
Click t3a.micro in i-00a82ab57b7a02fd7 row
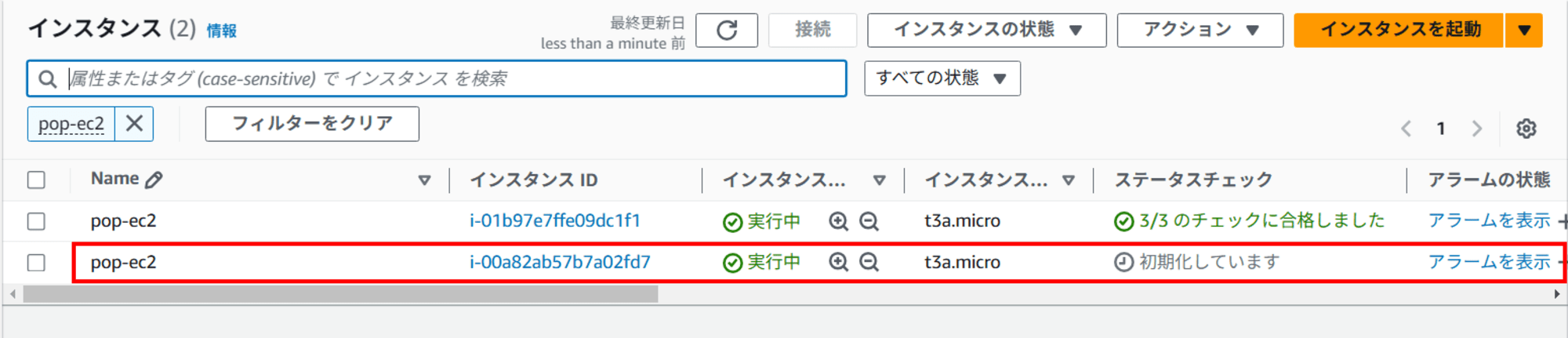[962, 262]
